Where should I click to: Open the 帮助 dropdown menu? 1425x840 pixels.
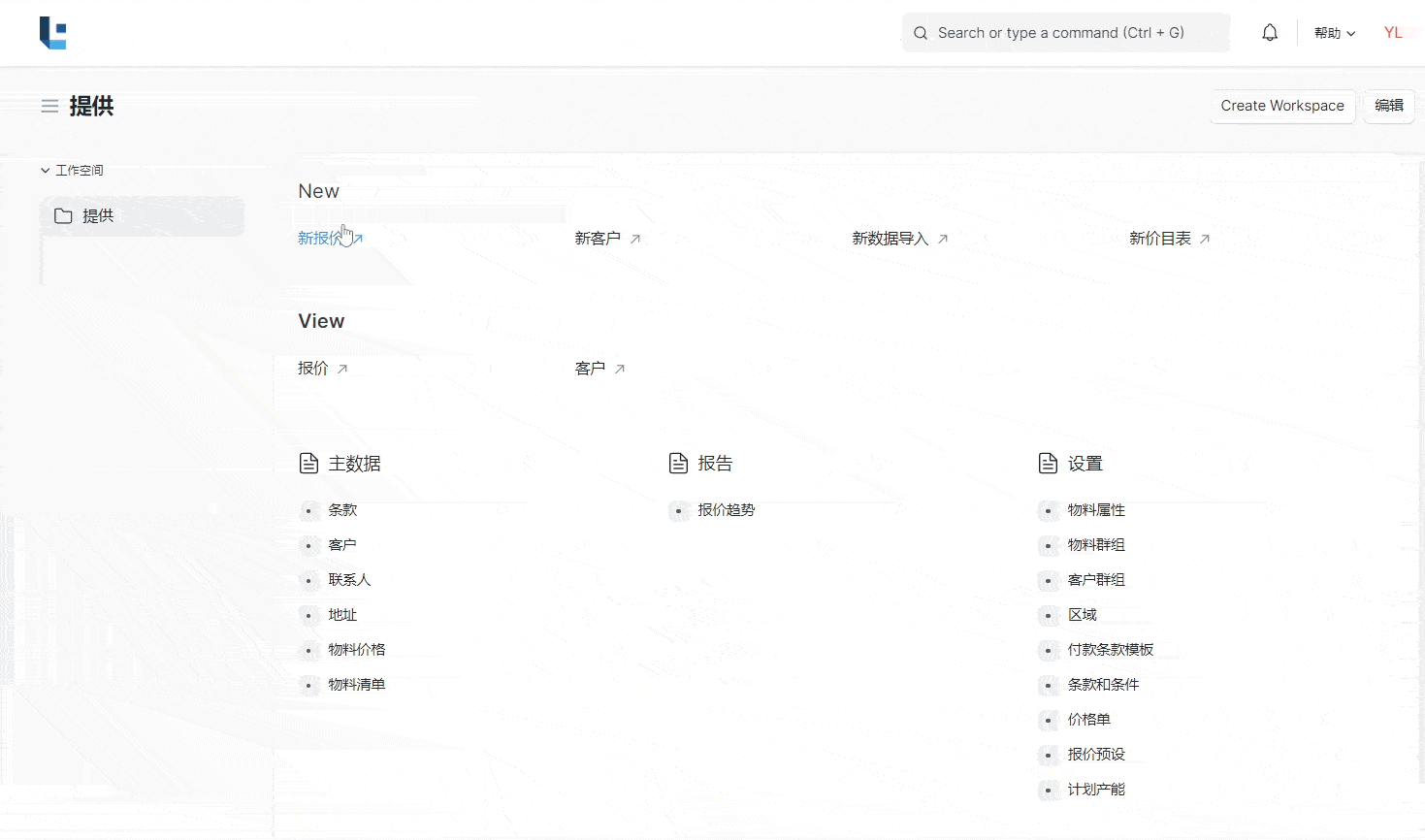pyautogui.click(x=1334, y=33)
